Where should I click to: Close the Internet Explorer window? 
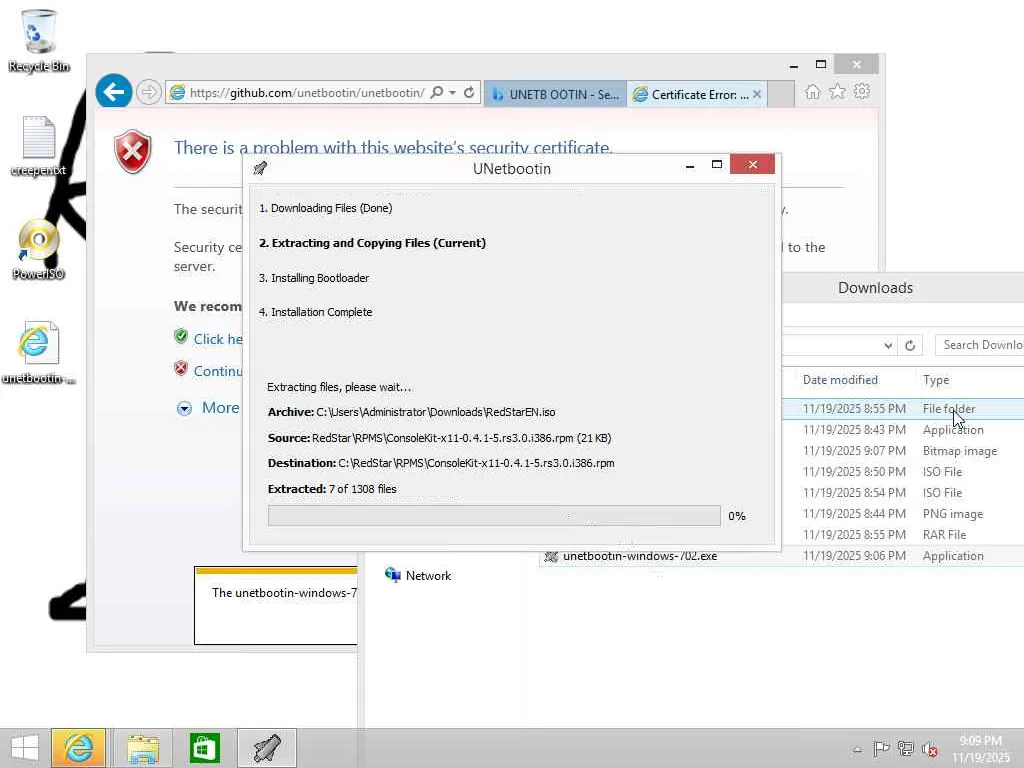856,64
